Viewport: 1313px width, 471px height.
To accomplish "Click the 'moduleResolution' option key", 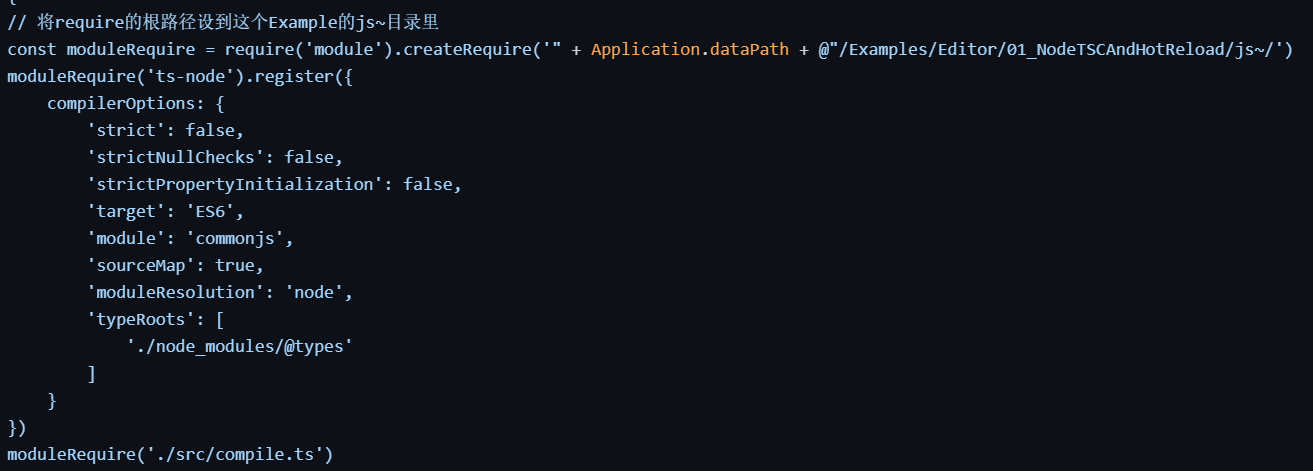I will click(175, 292).
